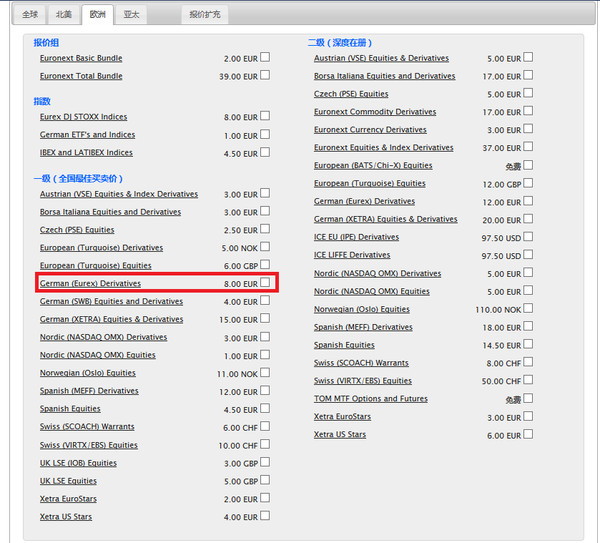Open the 亚太 tab

point(131,15)
